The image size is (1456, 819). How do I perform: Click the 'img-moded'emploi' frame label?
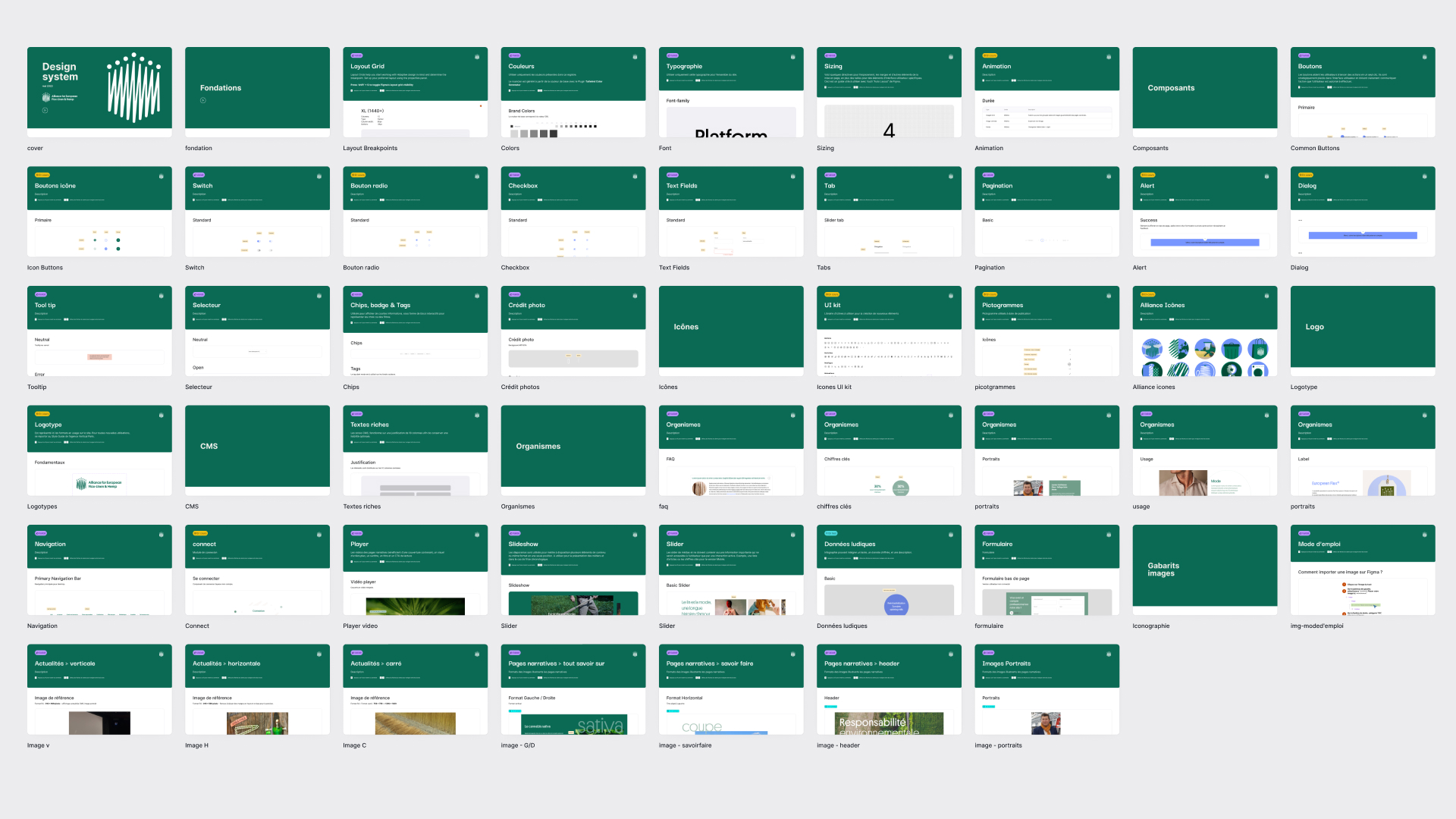1317,626
